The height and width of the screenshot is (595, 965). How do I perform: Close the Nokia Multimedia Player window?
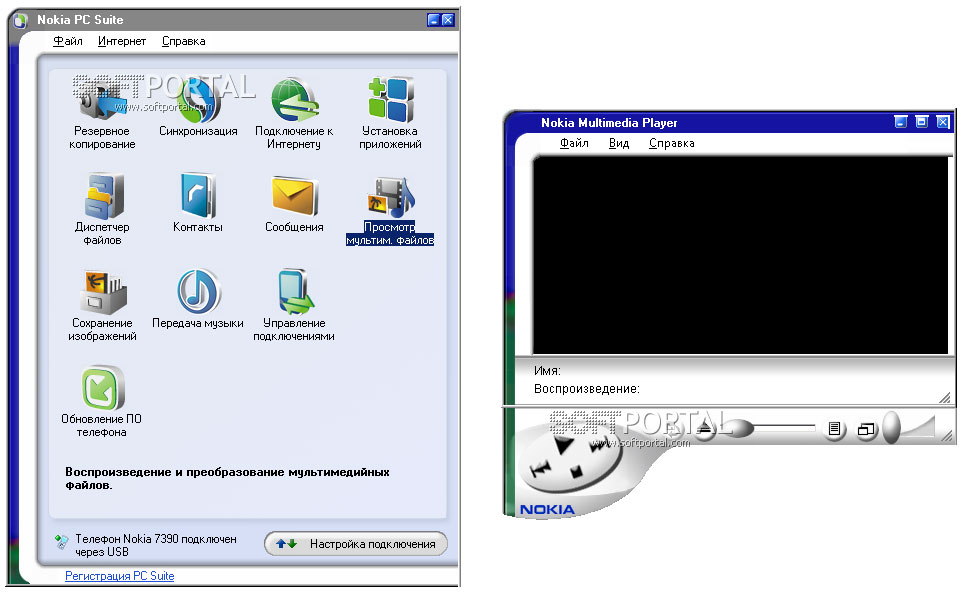[943, 122]
